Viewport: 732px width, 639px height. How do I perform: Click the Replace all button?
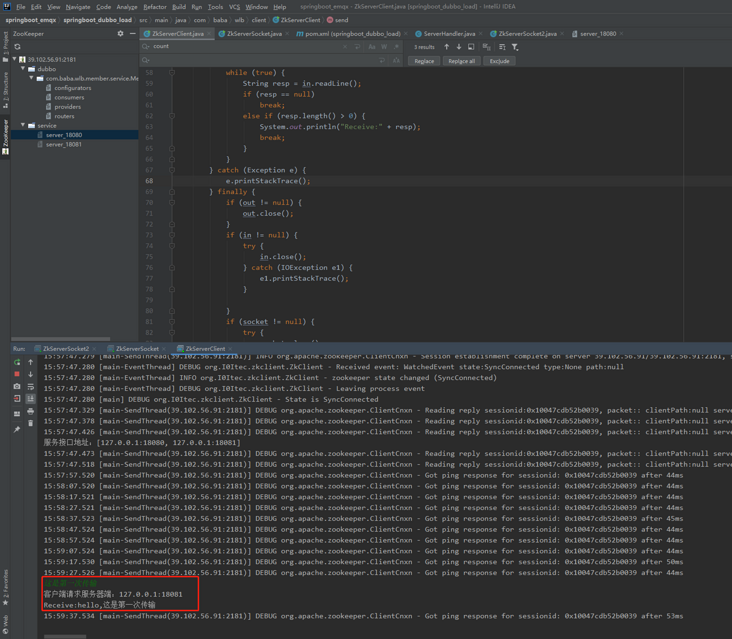(x=461, y=61)
